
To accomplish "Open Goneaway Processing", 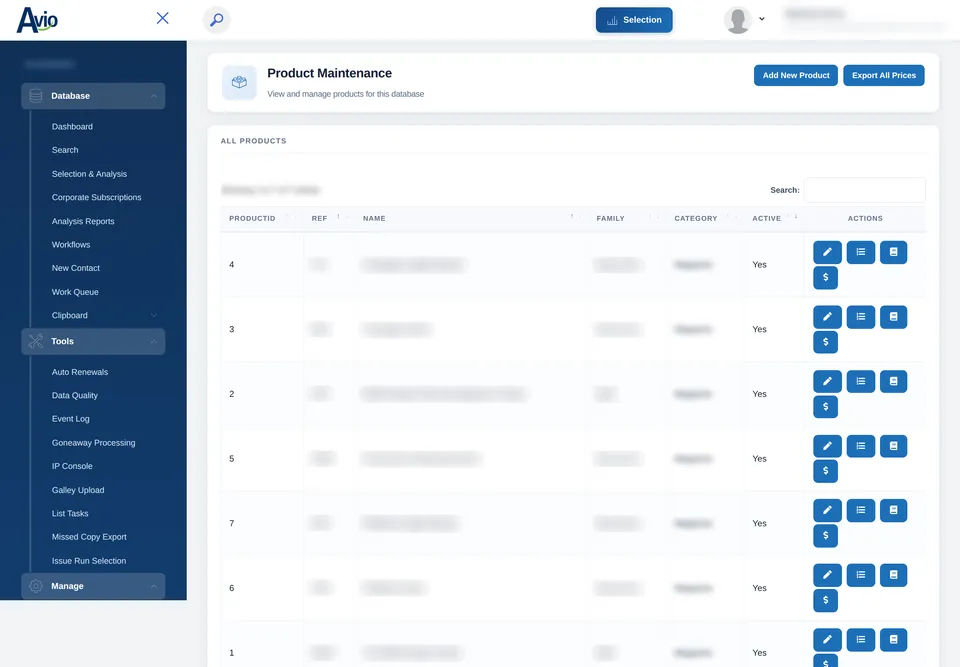I will 94,443.
